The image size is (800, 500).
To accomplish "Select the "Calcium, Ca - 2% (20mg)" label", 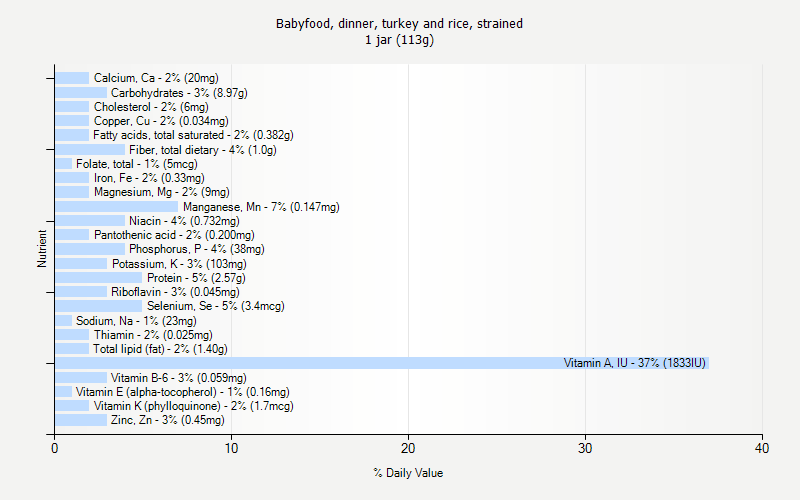I will pyautogui.click(x=156, y=78).
